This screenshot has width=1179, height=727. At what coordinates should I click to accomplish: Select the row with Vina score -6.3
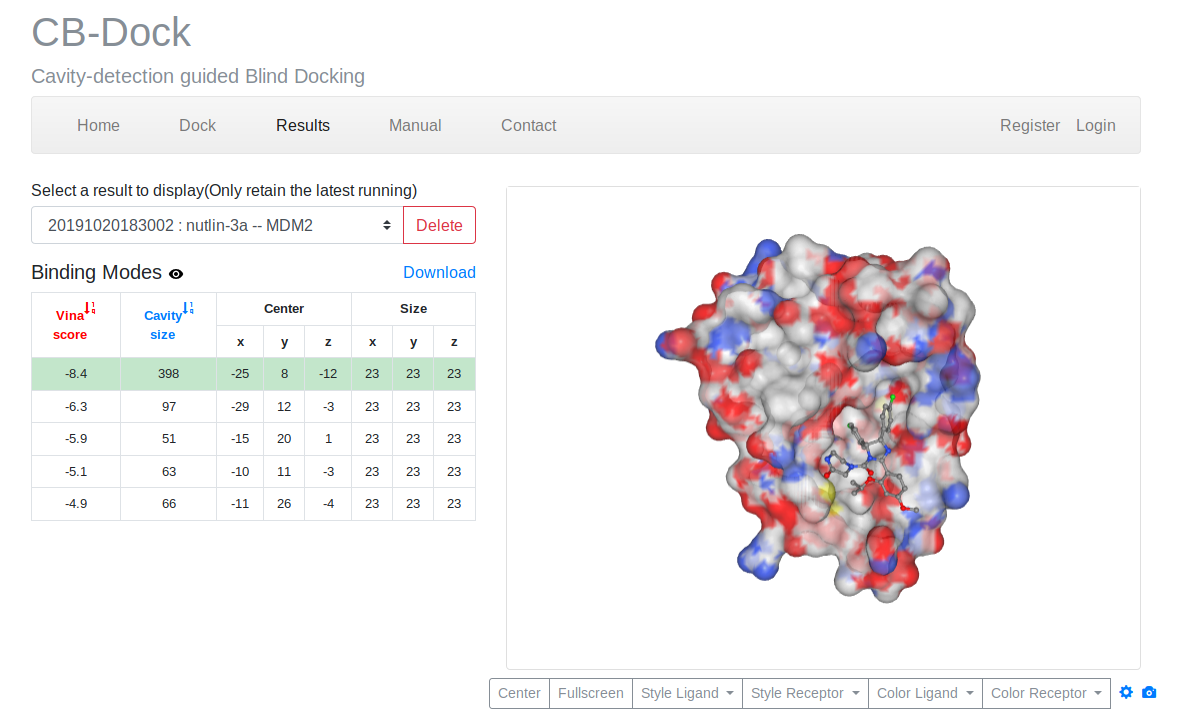click(x=76, y=407)
